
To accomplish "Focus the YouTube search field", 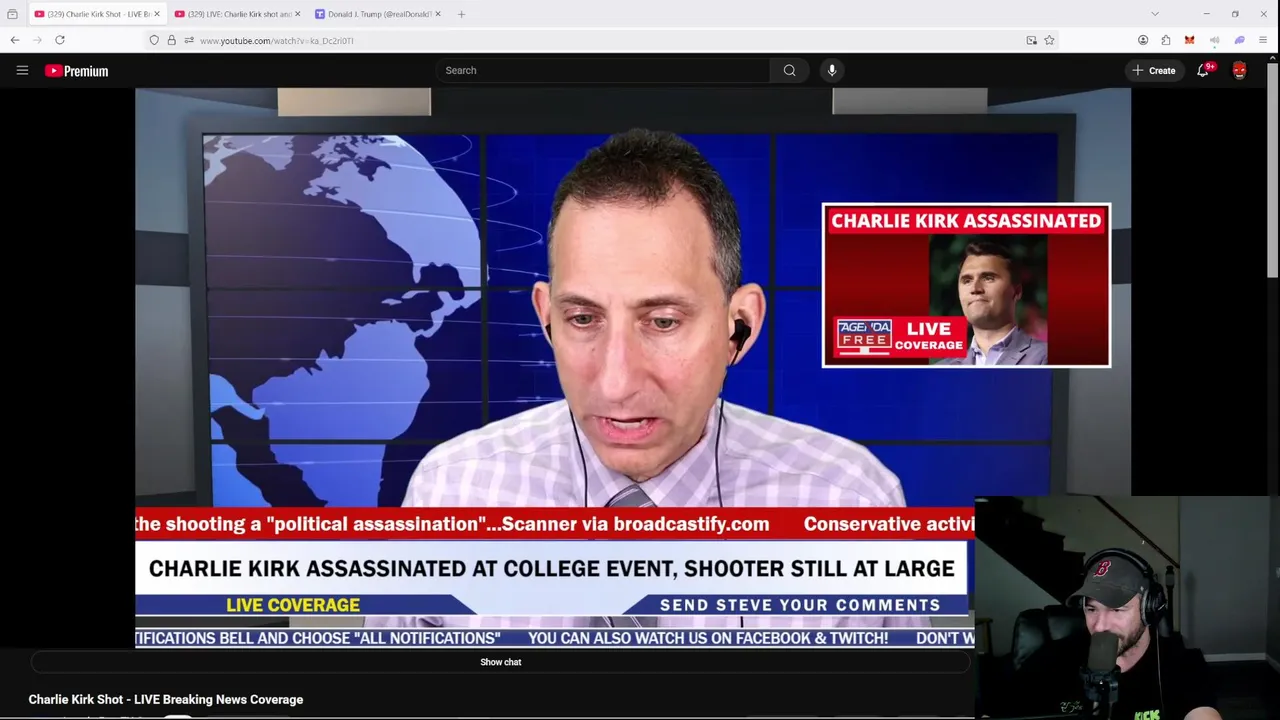I will [602, 70].
